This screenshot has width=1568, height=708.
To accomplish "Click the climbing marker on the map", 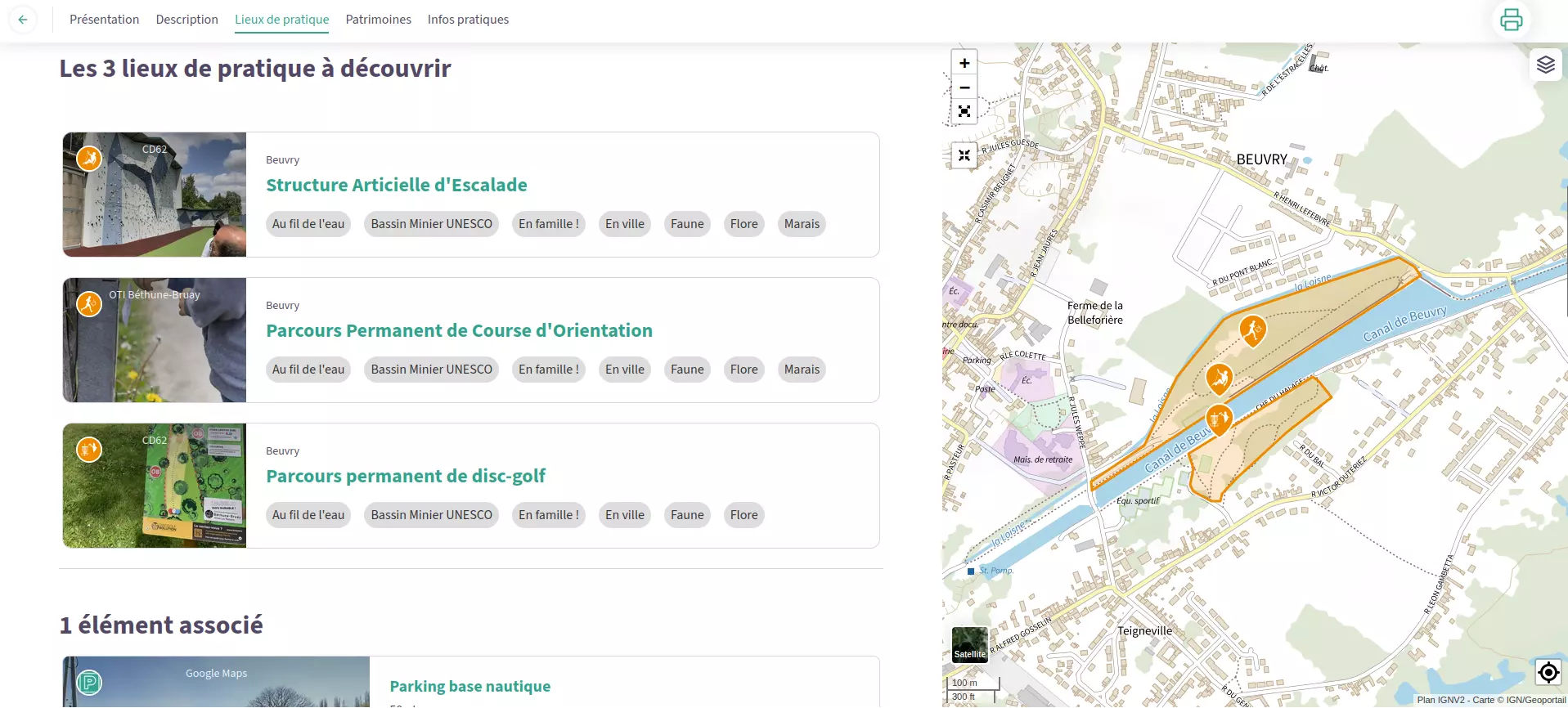I will click(1219, 378).
